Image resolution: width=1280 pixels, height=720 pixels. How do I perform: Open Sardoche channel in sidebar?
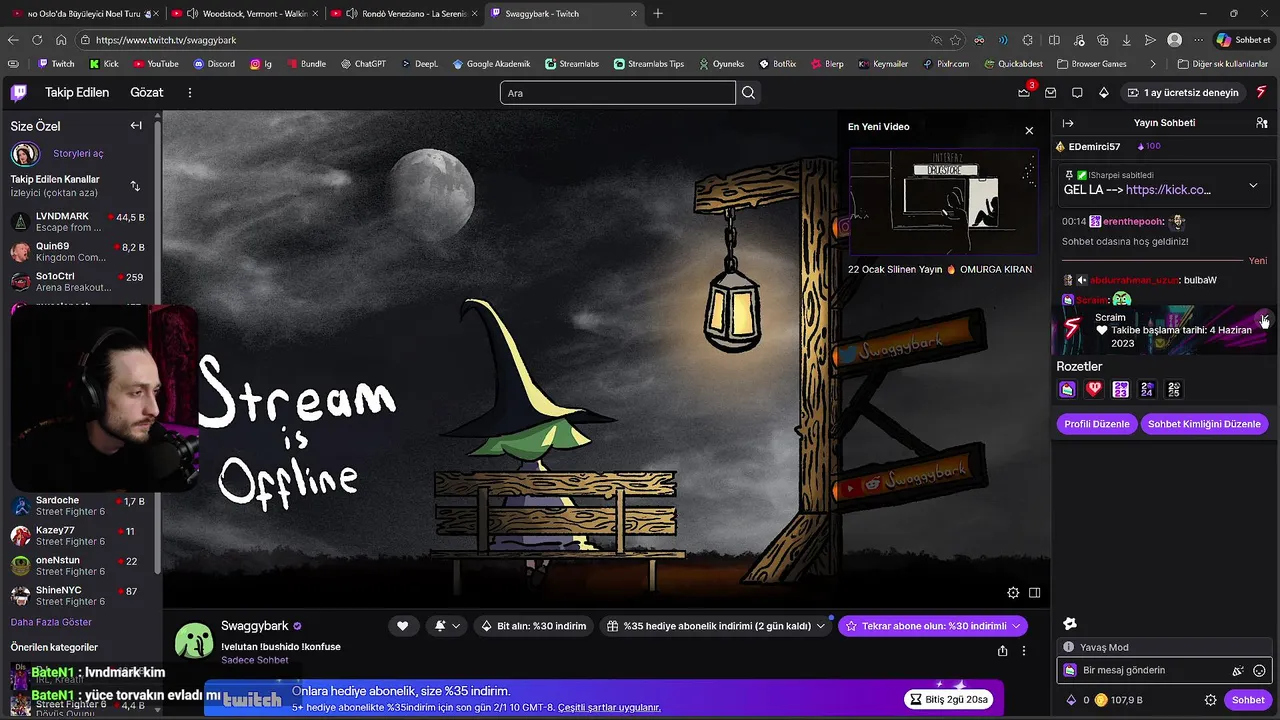78,506
